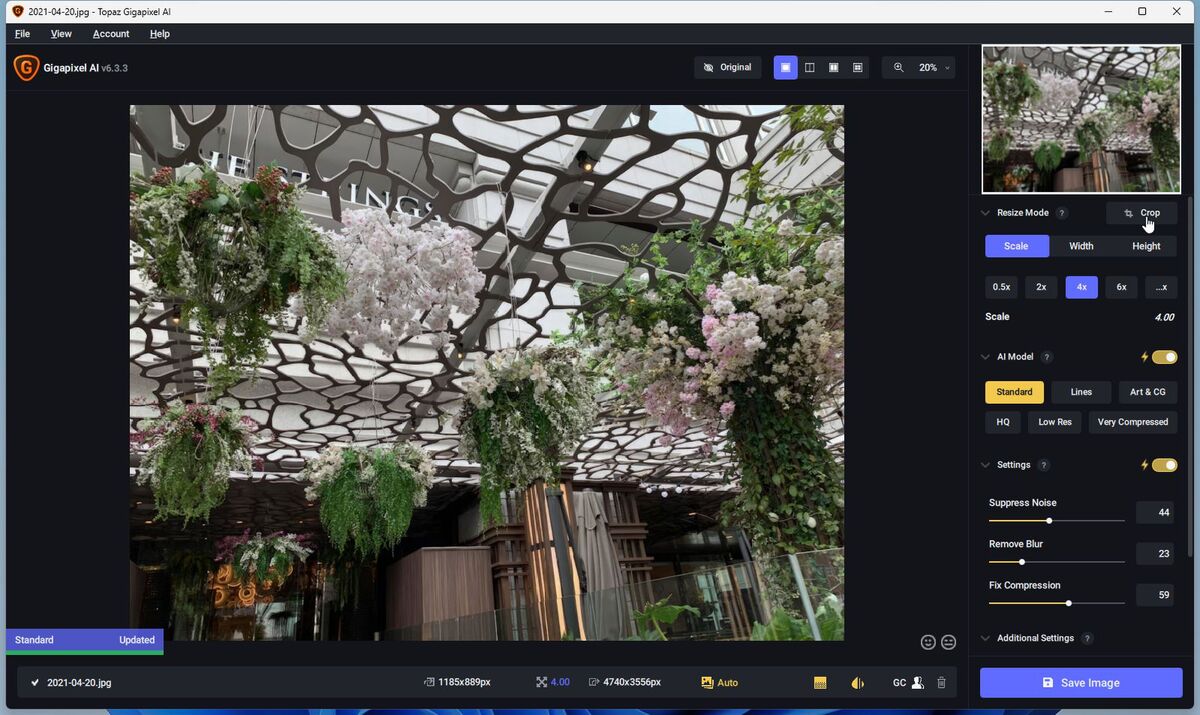Click the Remove Blur slider handle
1200x715 pixels.
click(x=1021, y=562)
